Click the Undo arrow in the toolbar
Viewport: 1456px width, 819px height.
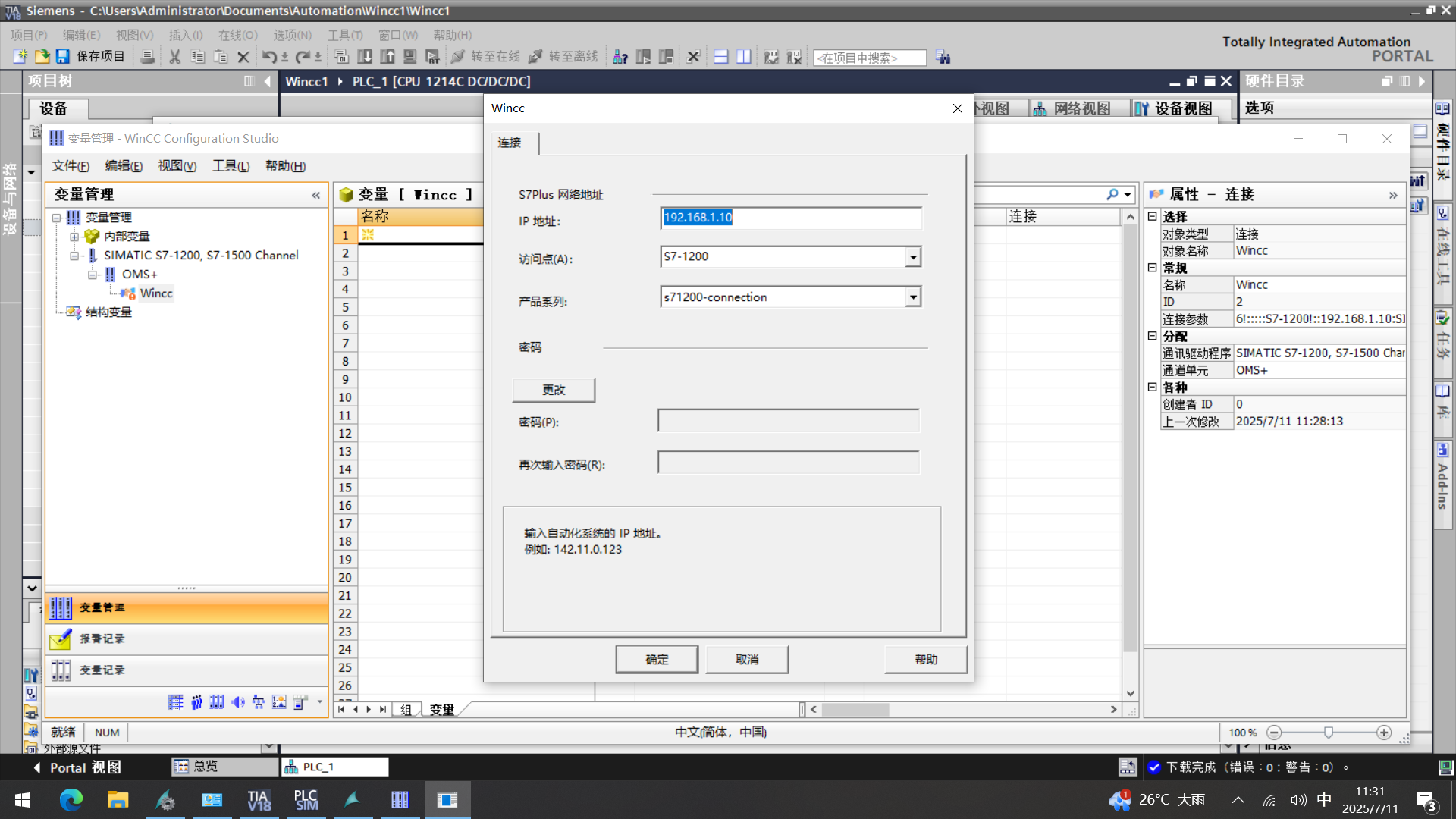pos(269,57)
